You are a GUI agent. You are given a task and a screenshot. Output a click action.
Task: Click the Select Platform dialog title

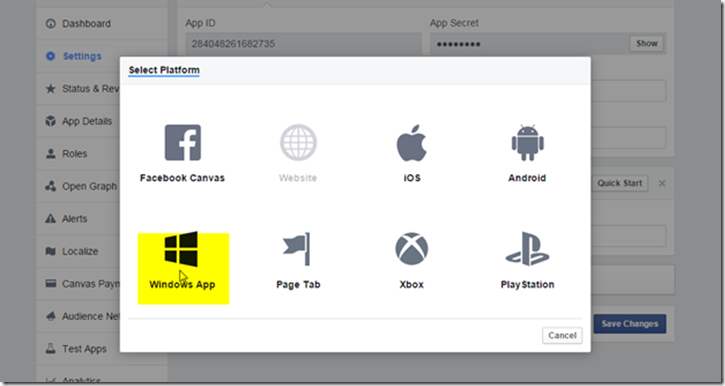tap(164, 70)
